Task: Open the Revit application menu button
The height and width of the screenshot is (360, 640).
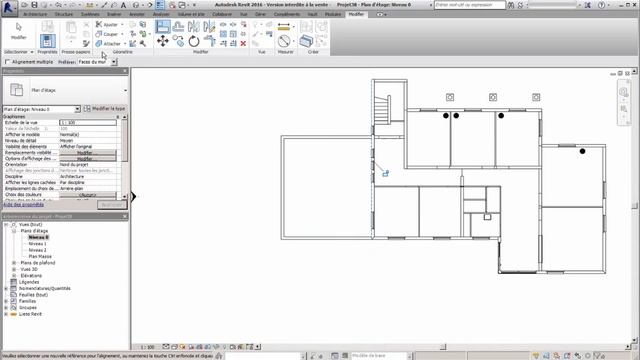Action: 9,8
